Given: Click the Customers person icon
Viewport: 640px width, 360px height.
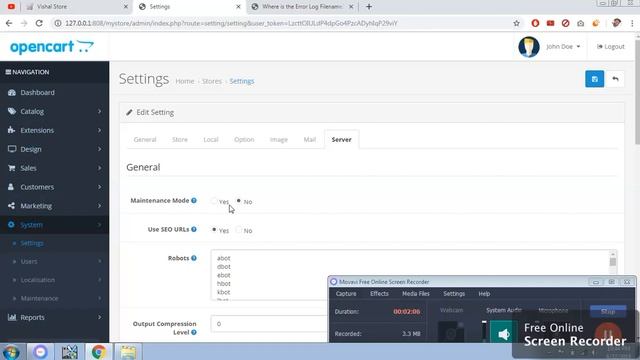Looking at the screenshot, I should point(11,187).
